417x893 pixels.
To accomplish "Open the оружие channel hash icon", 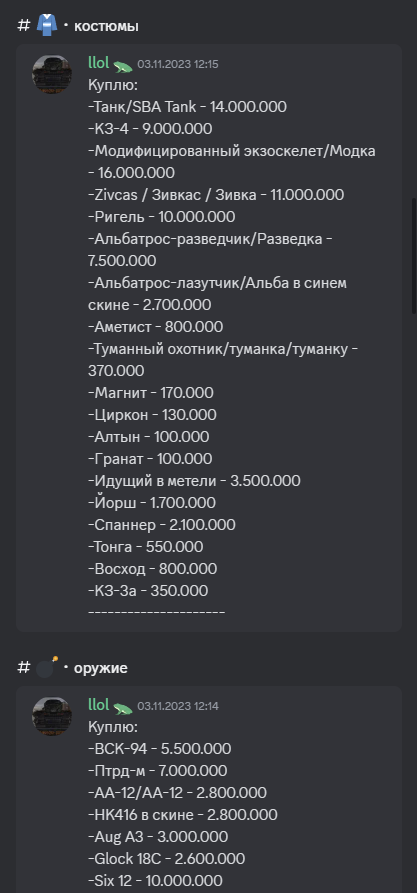I will point(23,668).
